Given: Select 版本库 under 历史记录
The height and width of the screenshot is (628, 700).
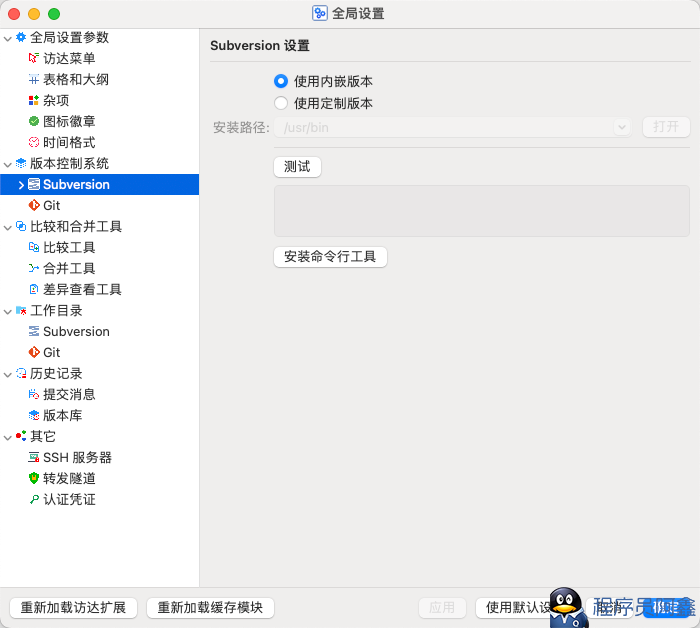Looking at the screenshot, I should tap(62, 415).
